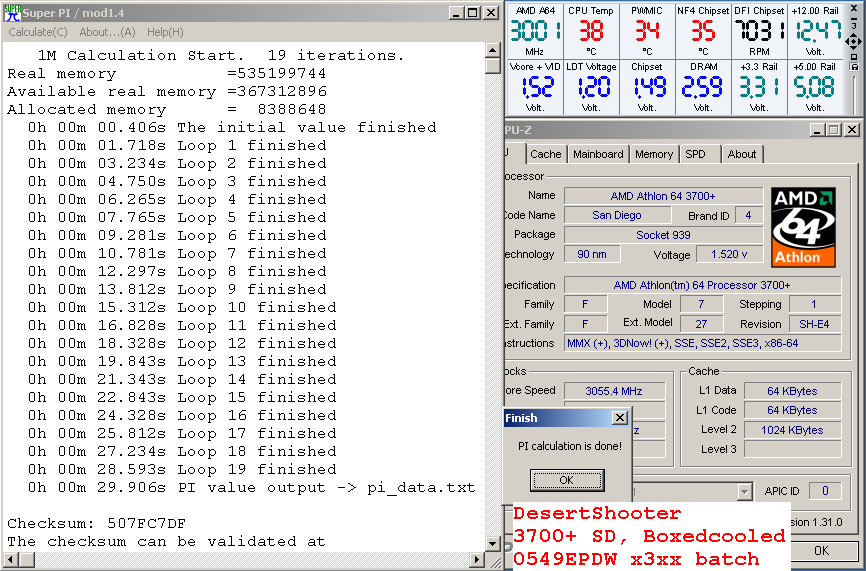Select the DFI Chipset RPM tile

(x=759, y=30)
